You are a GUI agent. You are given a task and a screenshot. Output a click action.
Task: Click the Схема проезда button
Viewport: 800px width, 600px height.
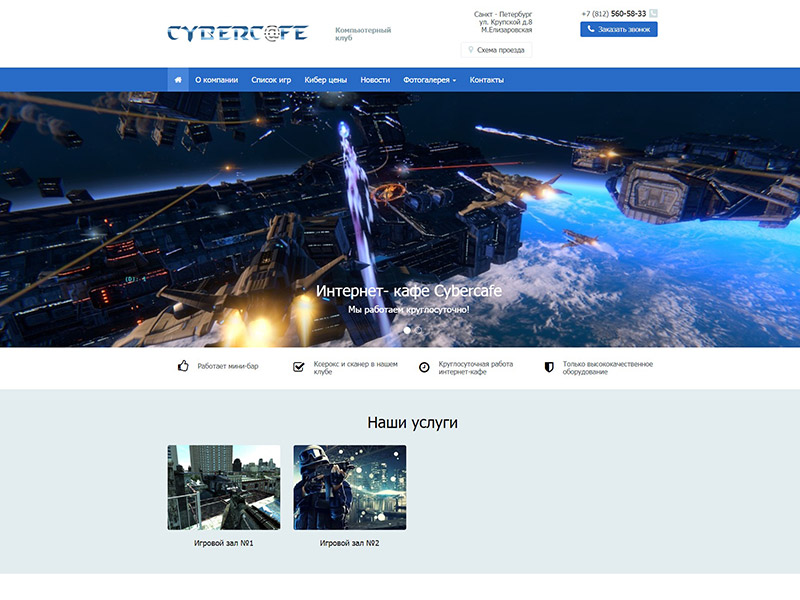pos(496,50)
